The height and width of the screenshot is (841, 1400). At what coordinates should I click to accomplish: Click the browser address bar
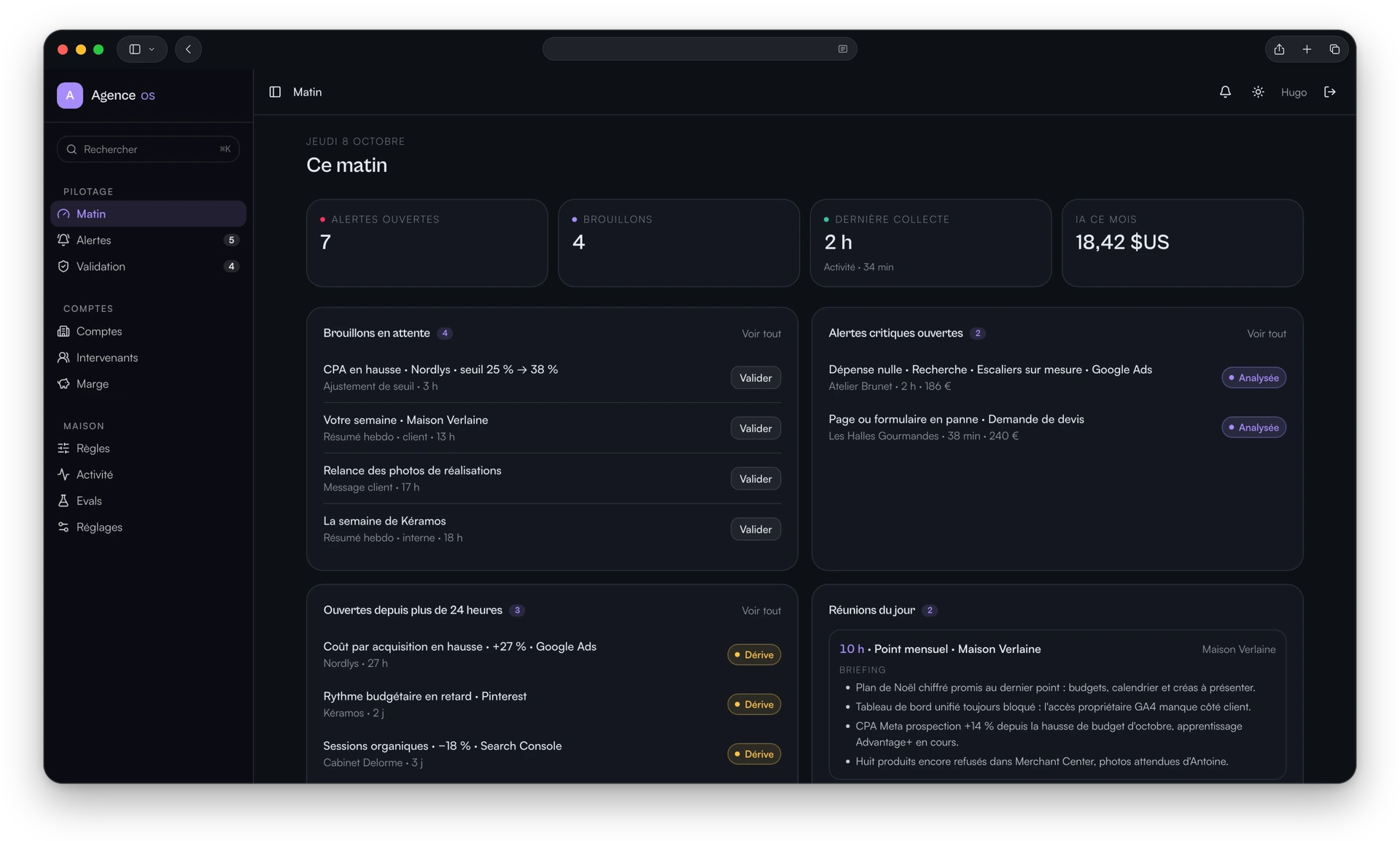pyautogui.click(x=699, y=49)
